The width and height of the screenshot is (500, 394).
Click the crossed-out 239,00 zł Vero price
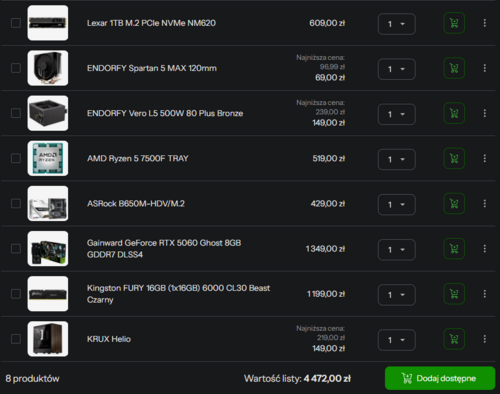[330, 112]
